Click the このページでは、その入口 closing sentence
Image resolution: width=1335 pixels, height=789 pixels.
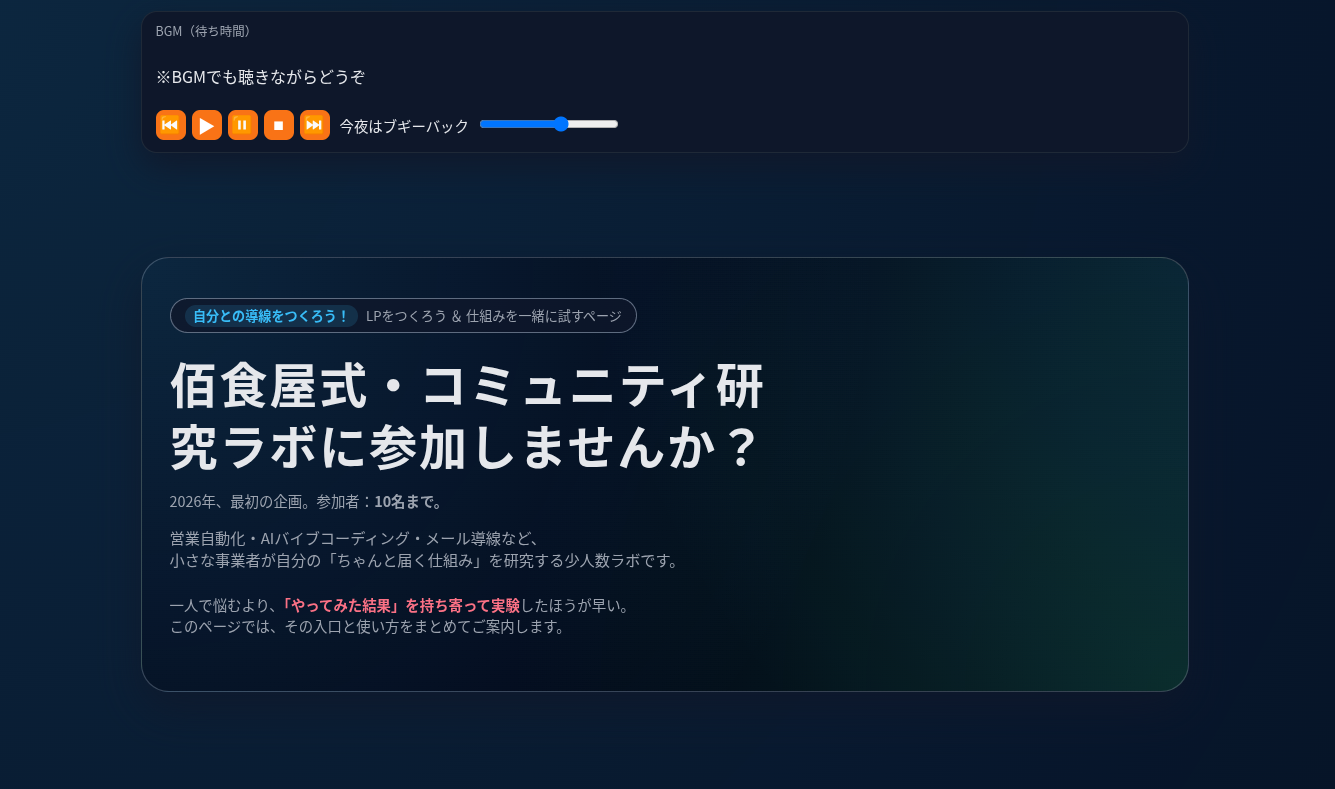[x=369, y=627]
